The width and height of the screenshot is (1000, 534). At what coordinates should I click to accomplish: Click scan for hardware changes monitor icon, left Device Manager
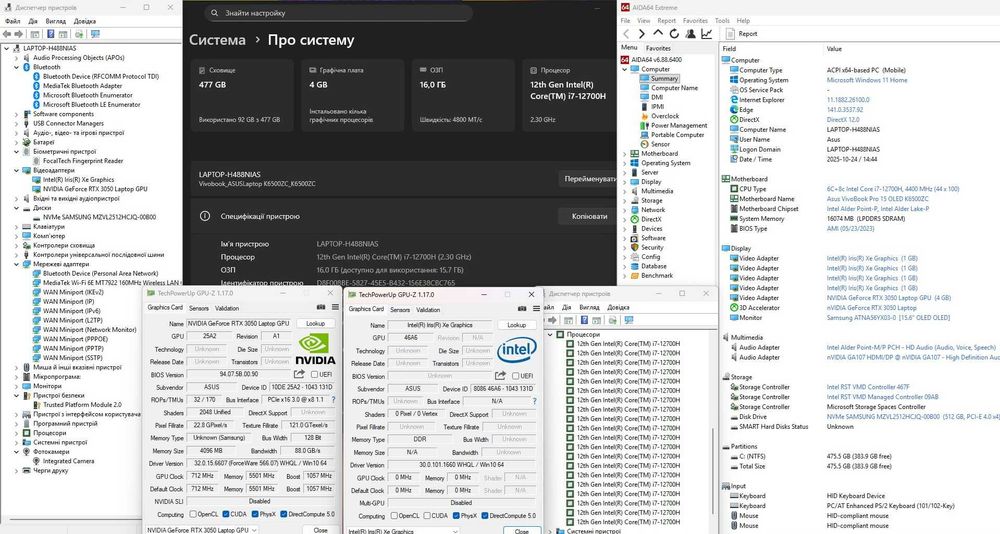click(96, 34)
